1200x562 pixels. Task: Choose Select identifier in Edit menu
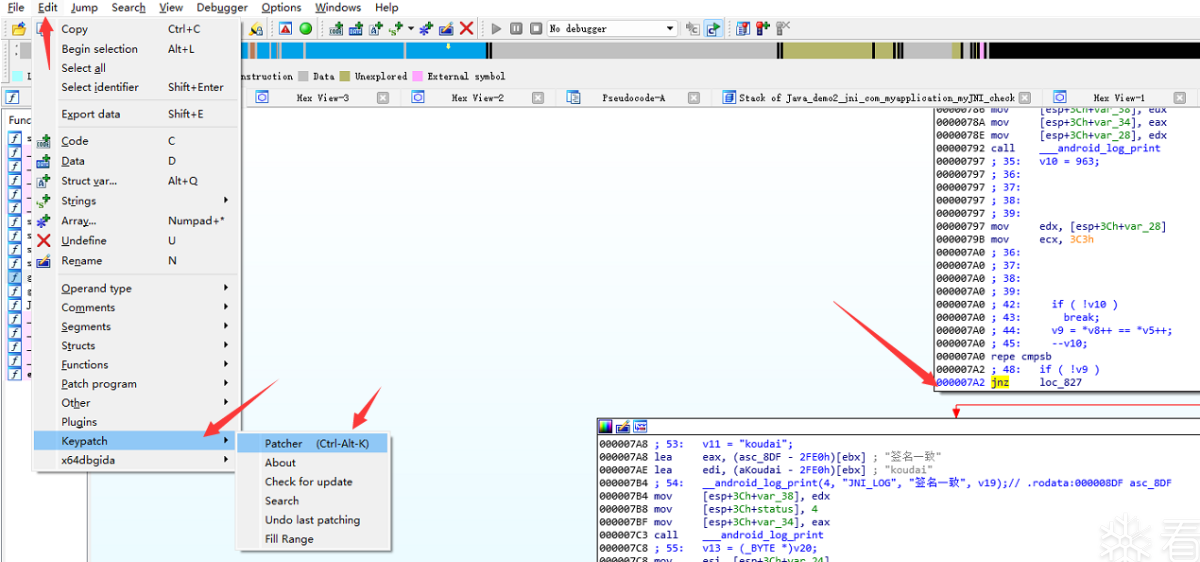point(136,87)
